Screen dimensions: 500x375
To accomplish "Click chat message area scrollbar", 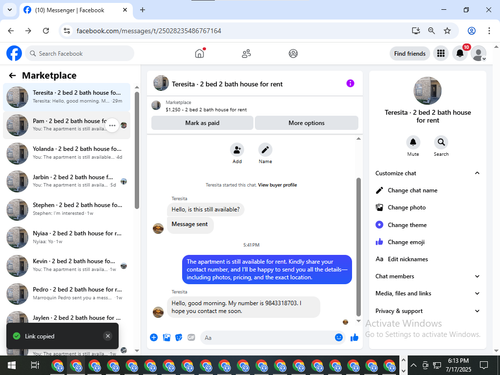I will click(358, 247).
